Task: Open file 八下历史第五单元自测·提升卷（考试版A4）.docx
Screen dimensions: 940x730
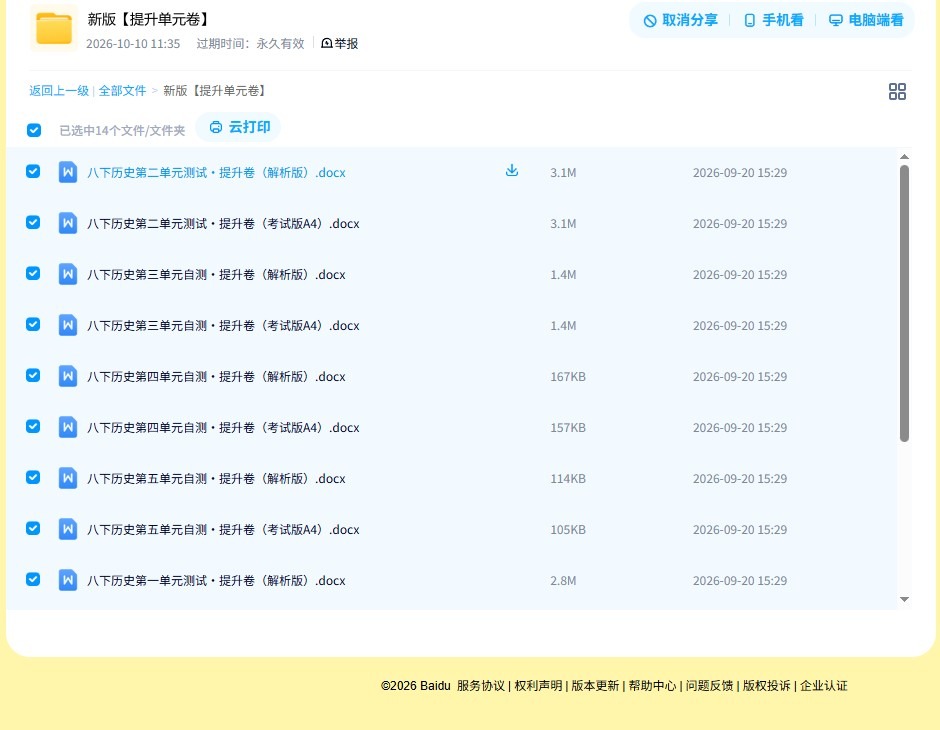Action: click(x=223, y=529)
